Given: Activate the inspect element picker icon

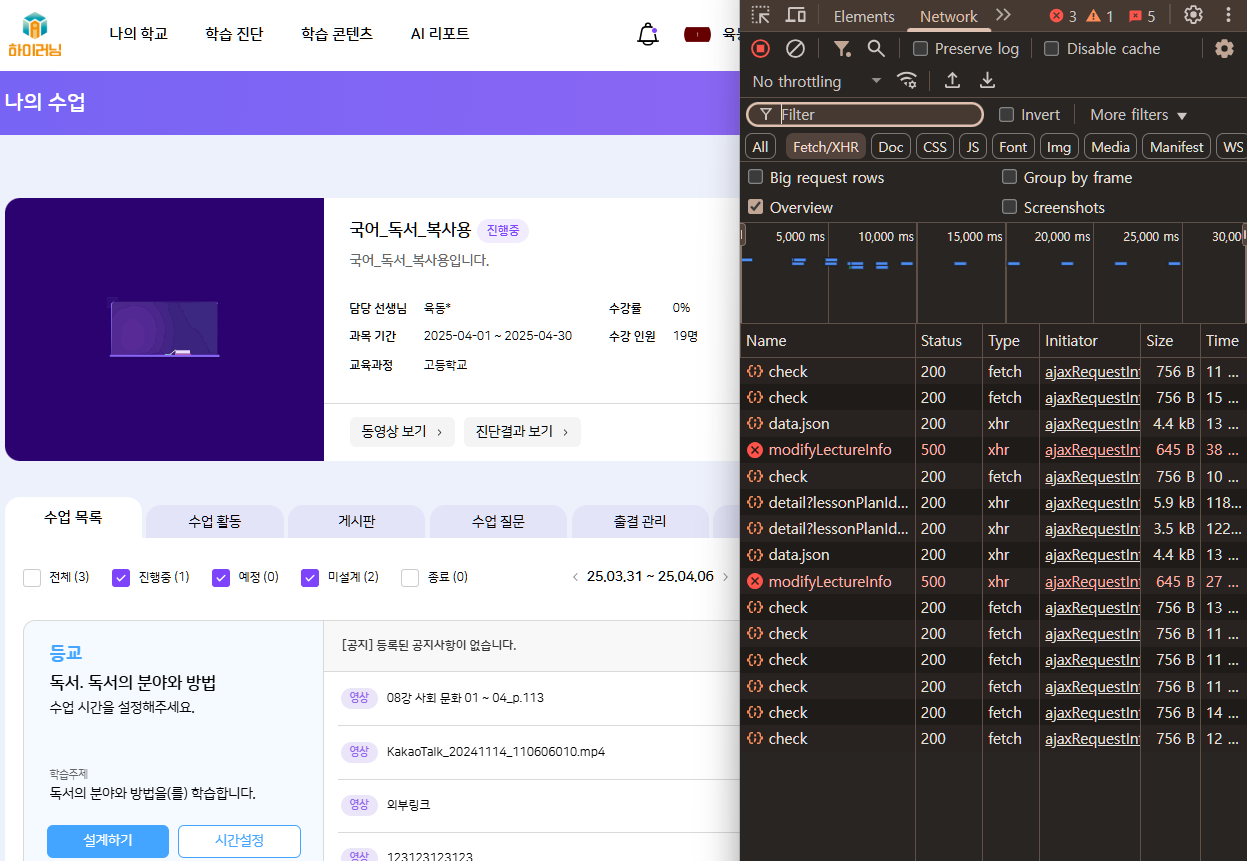Looking at the screenshot, I should click(x=761, y=15).
